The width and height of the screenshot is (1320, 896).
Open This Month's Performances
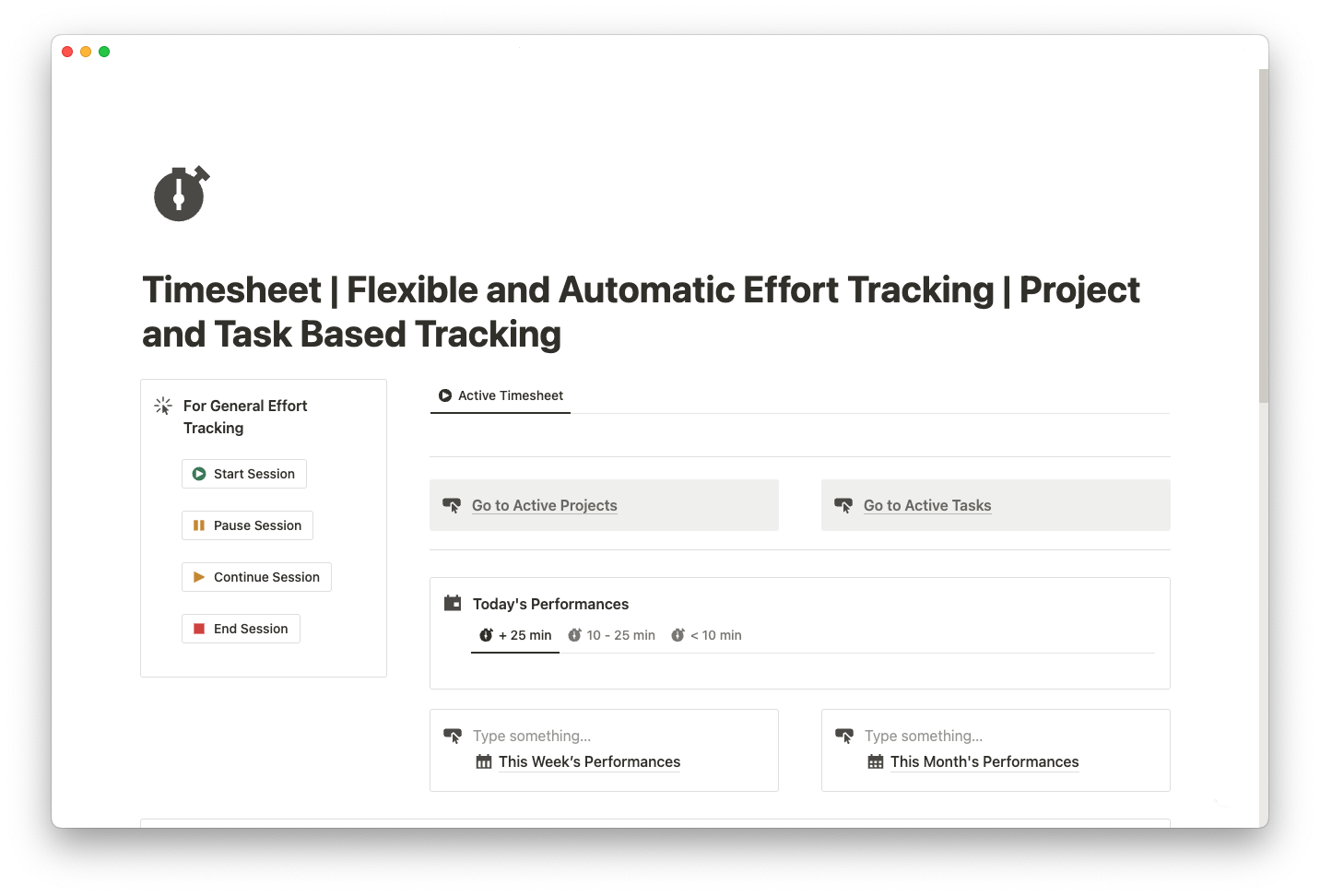click(984, 761)
